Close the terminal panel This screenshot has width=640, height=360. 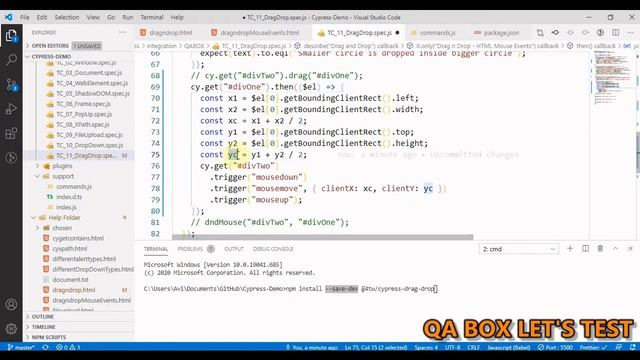(630, 249)
